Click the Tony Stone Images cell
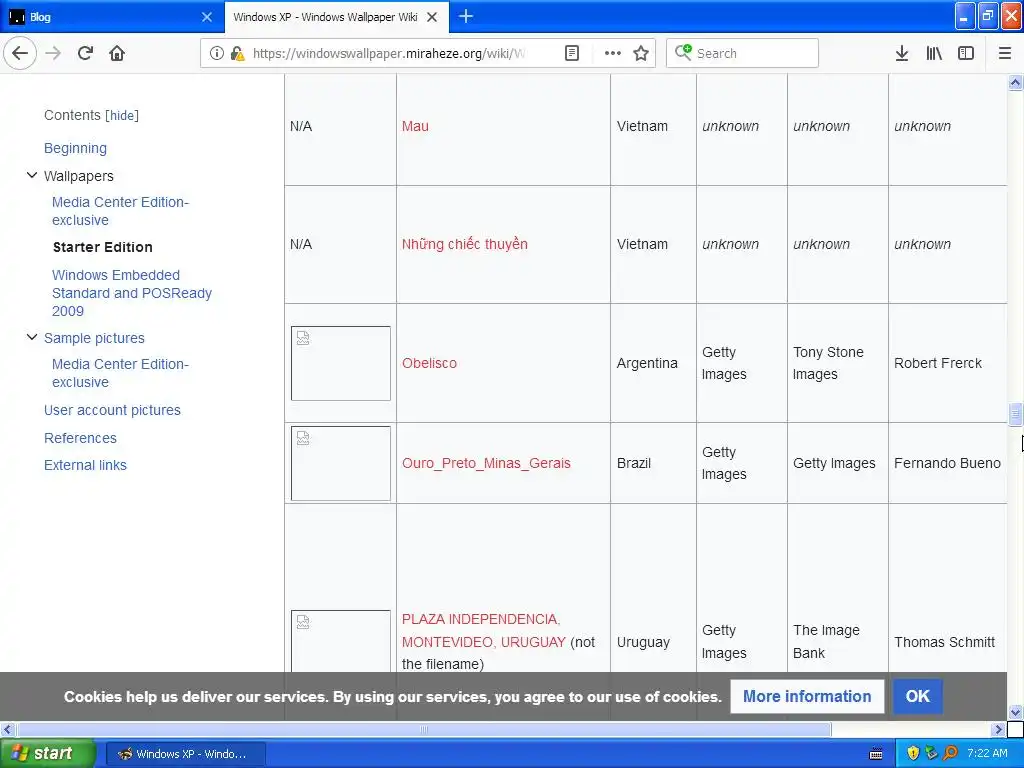 click(x=838, y=363)
